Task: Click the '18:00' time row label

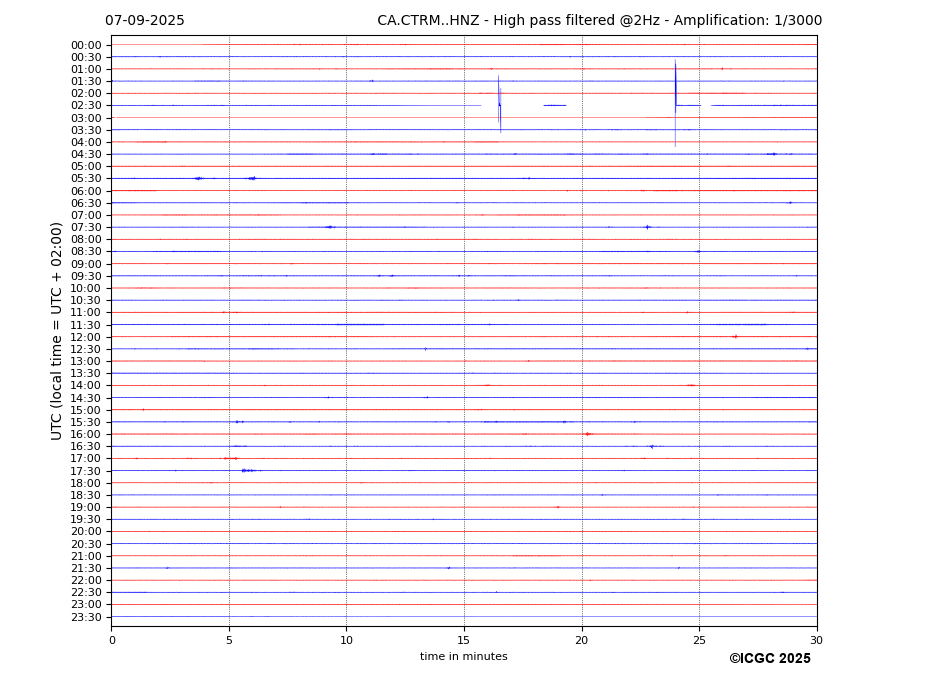Action: [x=86, y=483]
